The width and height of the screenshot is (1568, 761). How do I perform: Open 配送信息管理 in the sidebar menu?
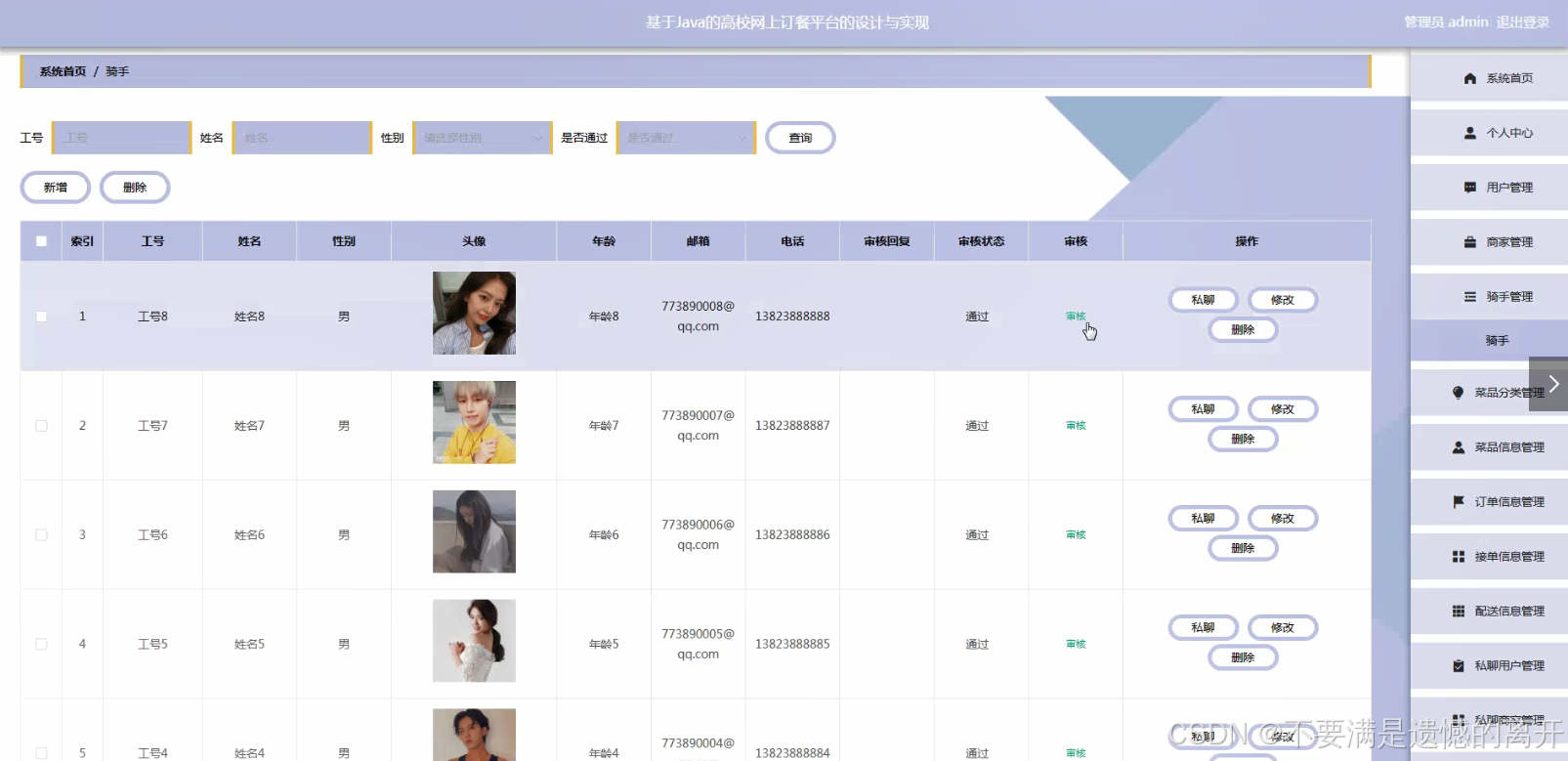coord(1489,612)
